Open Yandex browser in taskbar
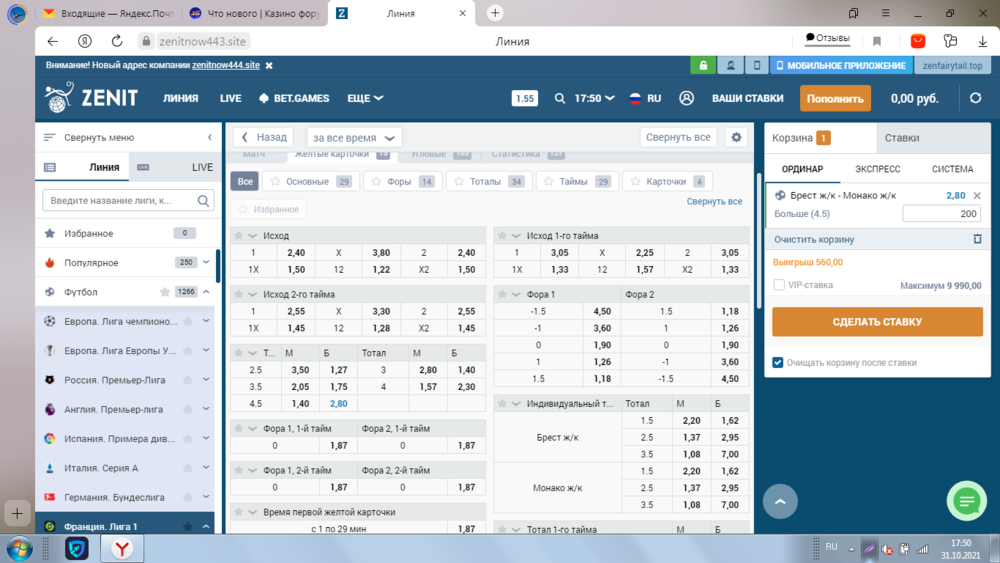Image resolution: width=1000 pixels, height=563 pixels. coord(122,548)
